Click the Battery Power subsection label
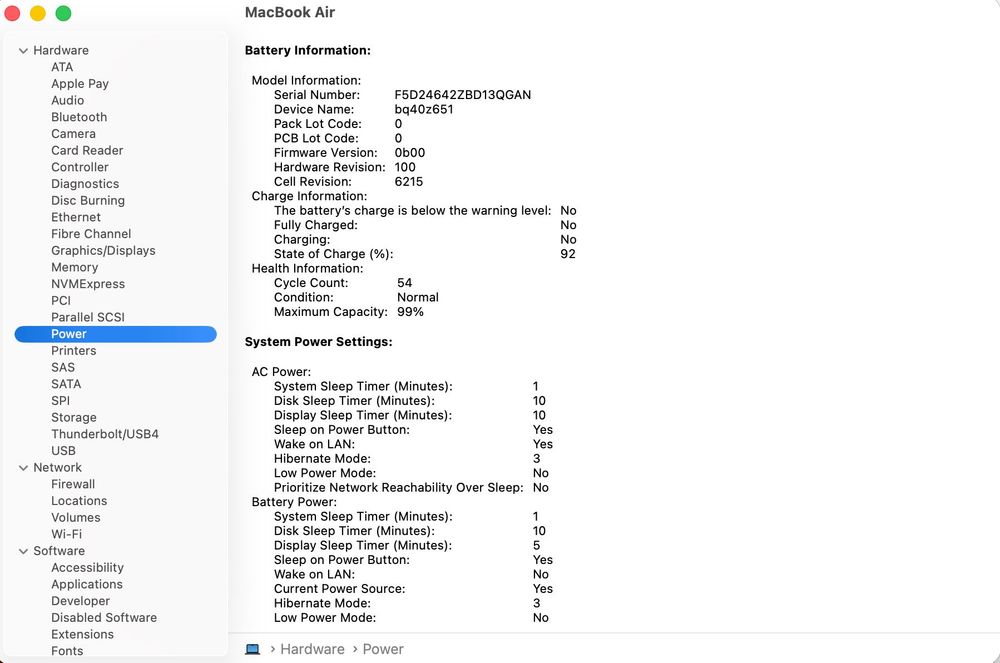The height and width of the screenshot is (663, 1000). pos(294,502)
